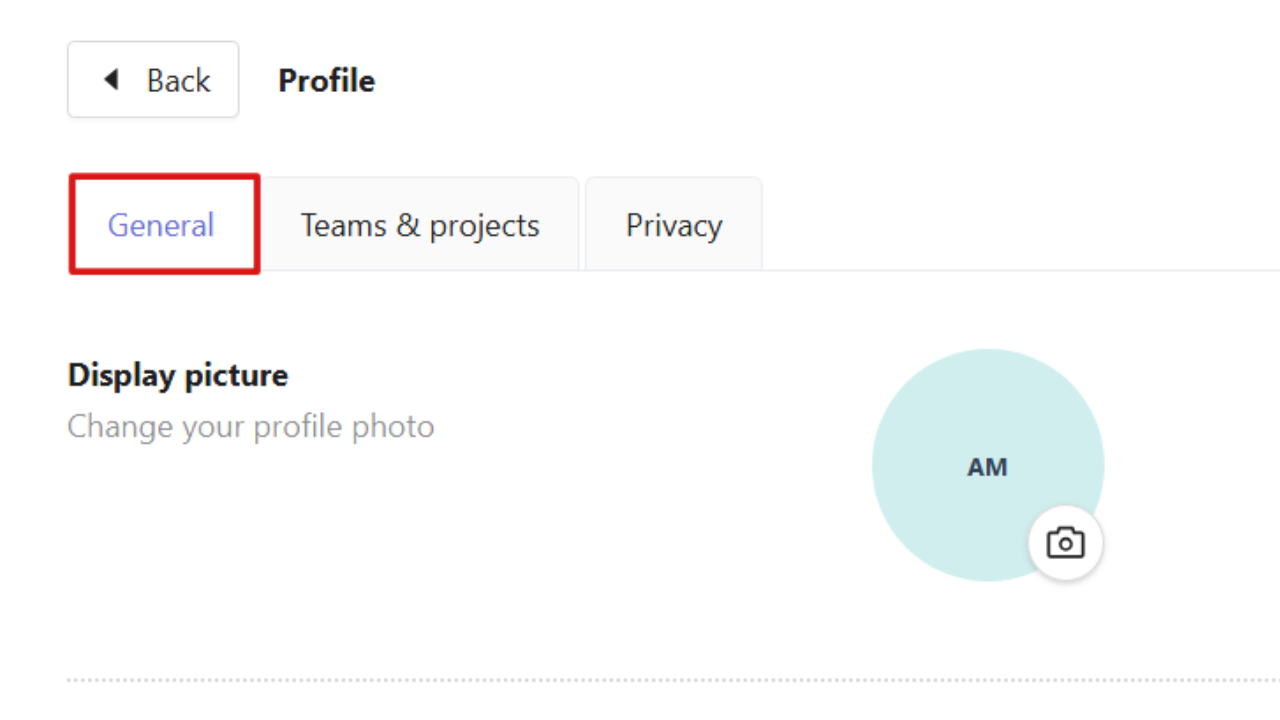
Task: Switch to the Teams & projects tab
Action: click(420, 225)
